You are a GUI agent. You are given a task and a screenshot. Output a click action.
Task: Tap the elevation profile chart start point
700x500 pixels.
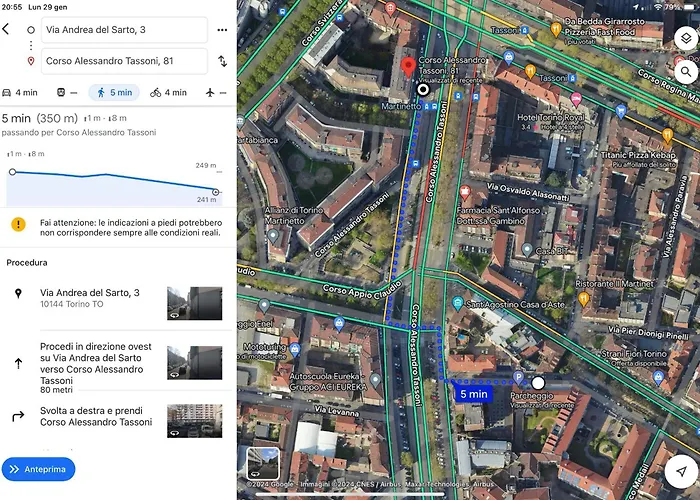[x=12, y=172]
